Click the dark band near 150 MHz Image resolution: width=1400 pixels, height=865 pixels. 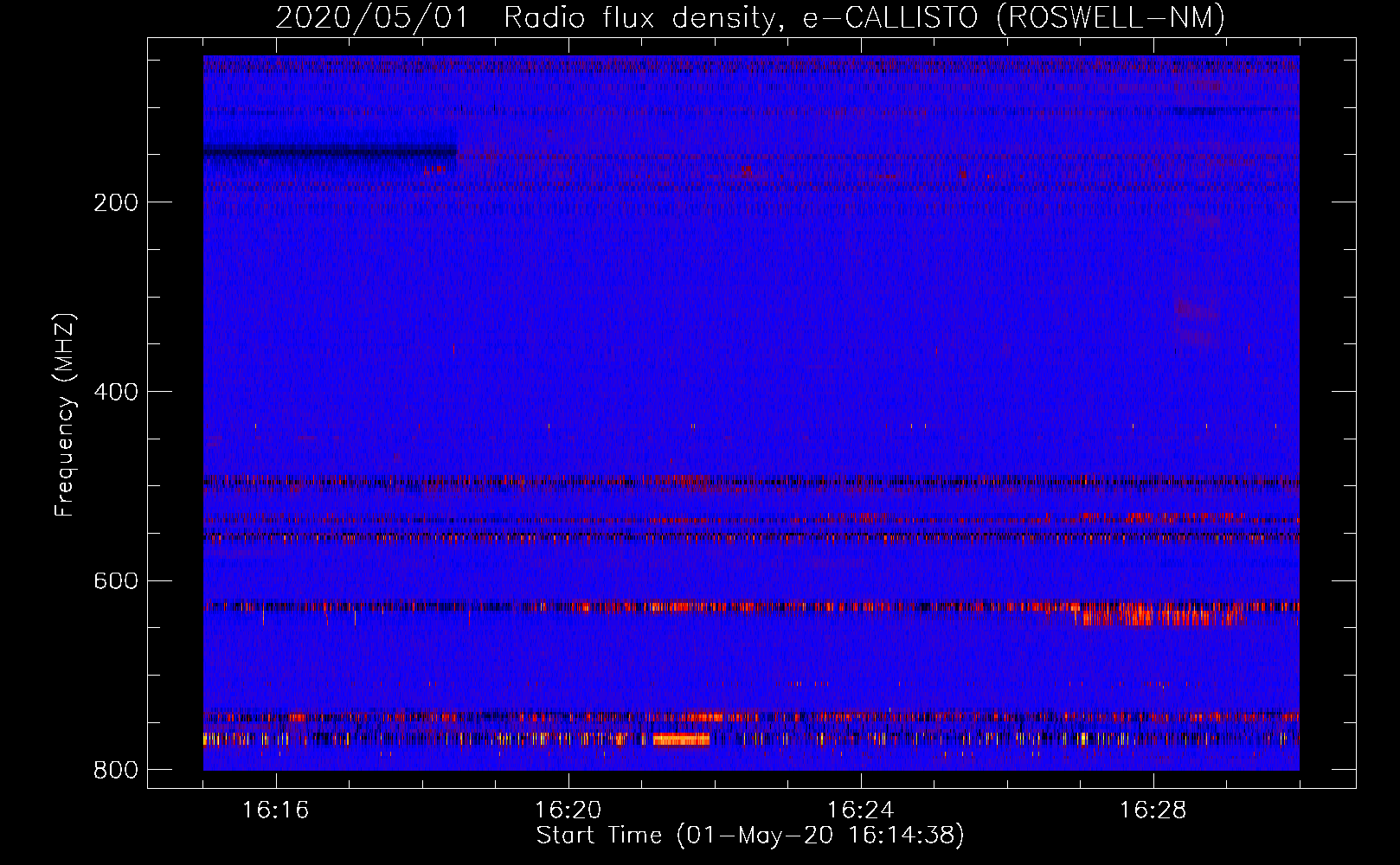330,152
